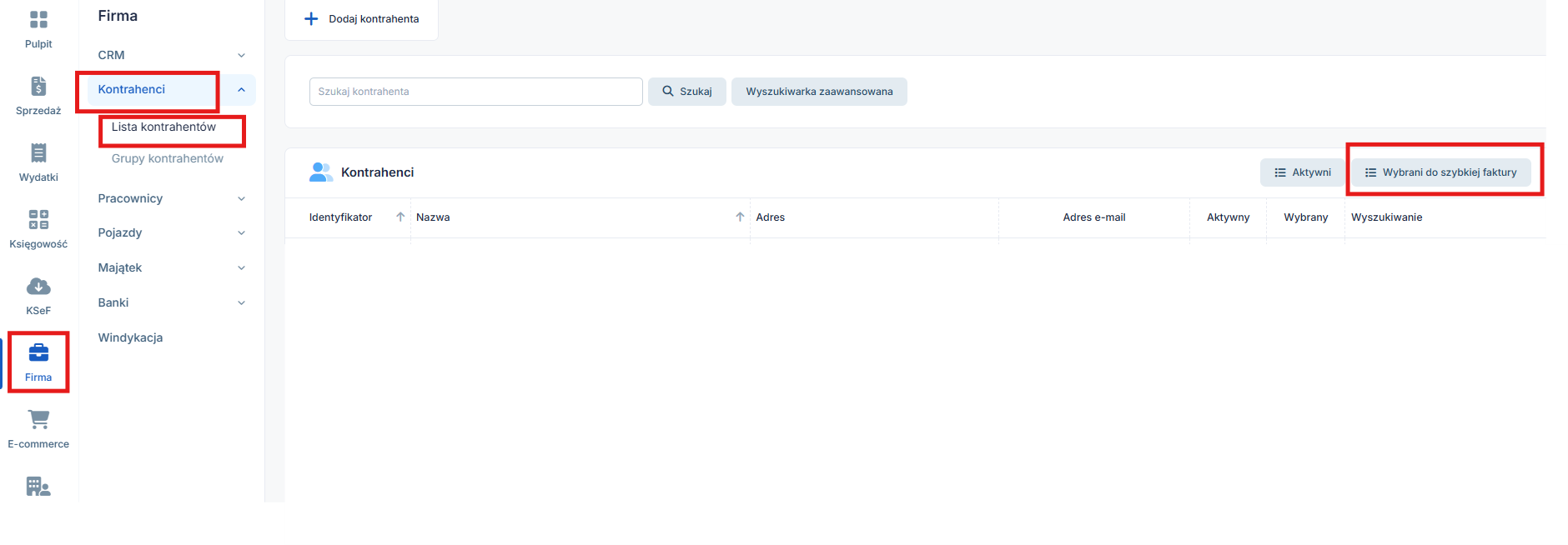Viewport: 1568px width, 545px height.
Task: Open the E-commerce cart module
Action: click(38, 420)
